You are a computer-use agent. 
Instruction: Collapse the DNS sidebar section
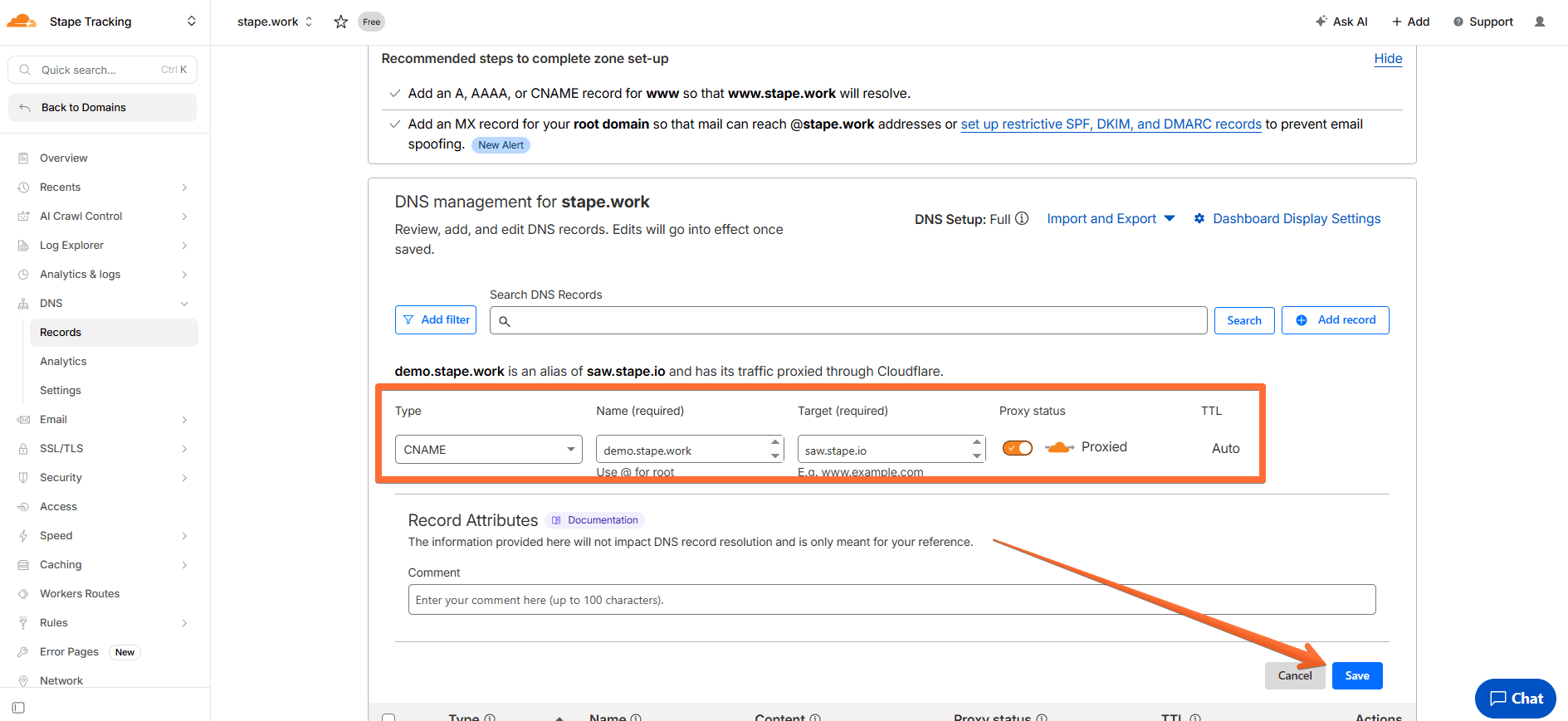[x=184, y=304]
